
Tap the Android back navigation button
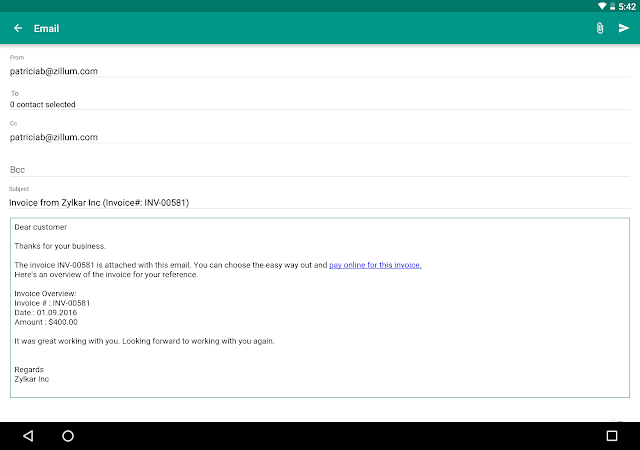coord(28,436)
